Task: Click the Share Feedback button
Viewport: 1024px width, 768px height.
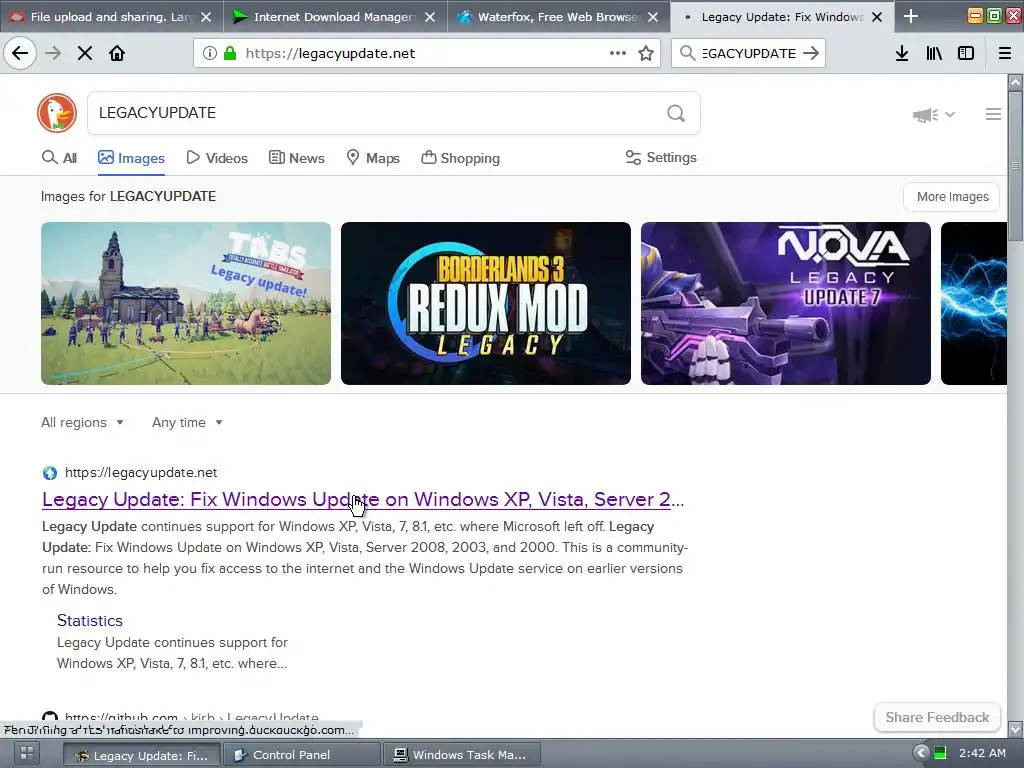Action: point(937,717)
